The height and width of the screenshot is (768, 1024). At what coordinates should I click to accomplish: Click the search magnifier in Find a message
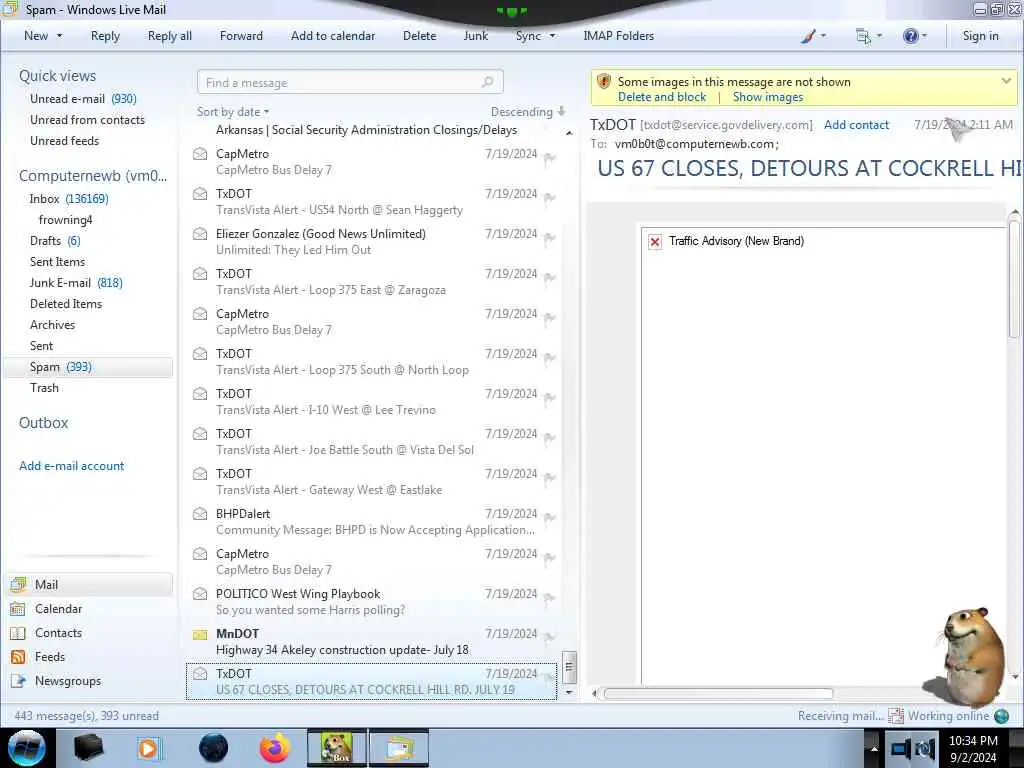click(487, 82)
